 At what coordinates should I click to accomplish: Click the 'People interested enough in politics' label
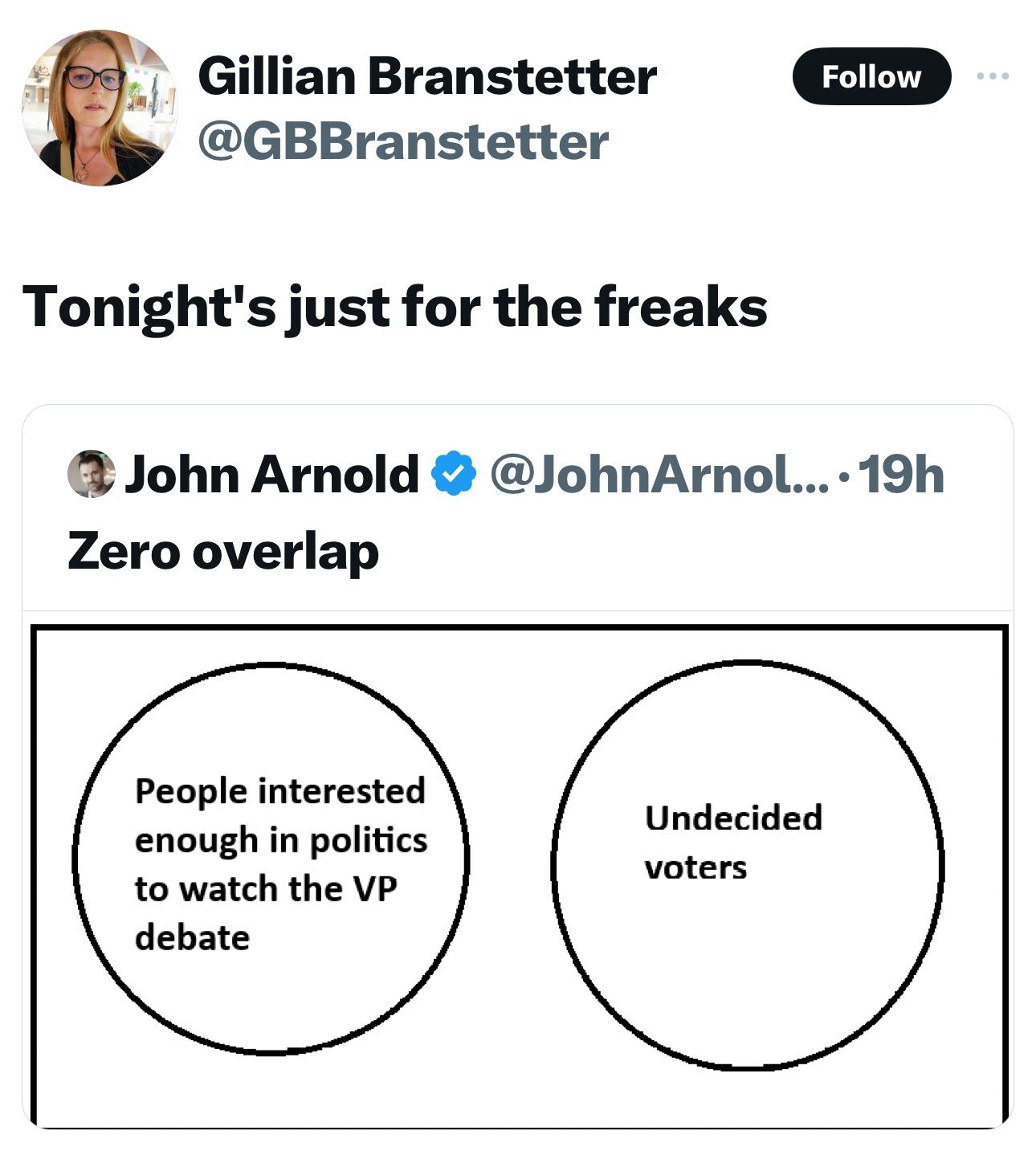click(280, 815)
